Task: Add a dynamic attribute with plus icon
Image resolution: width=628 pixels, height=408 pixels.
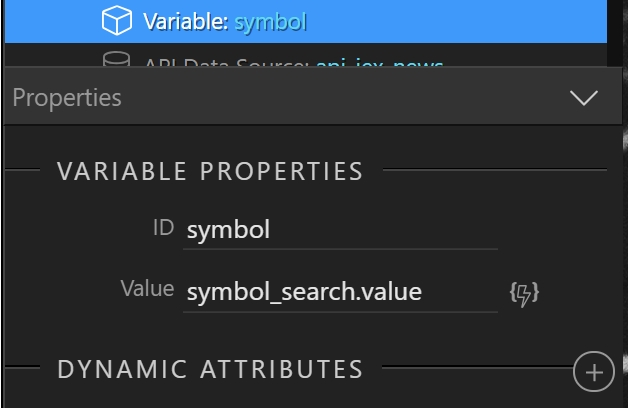Action: tap(594, 372)
